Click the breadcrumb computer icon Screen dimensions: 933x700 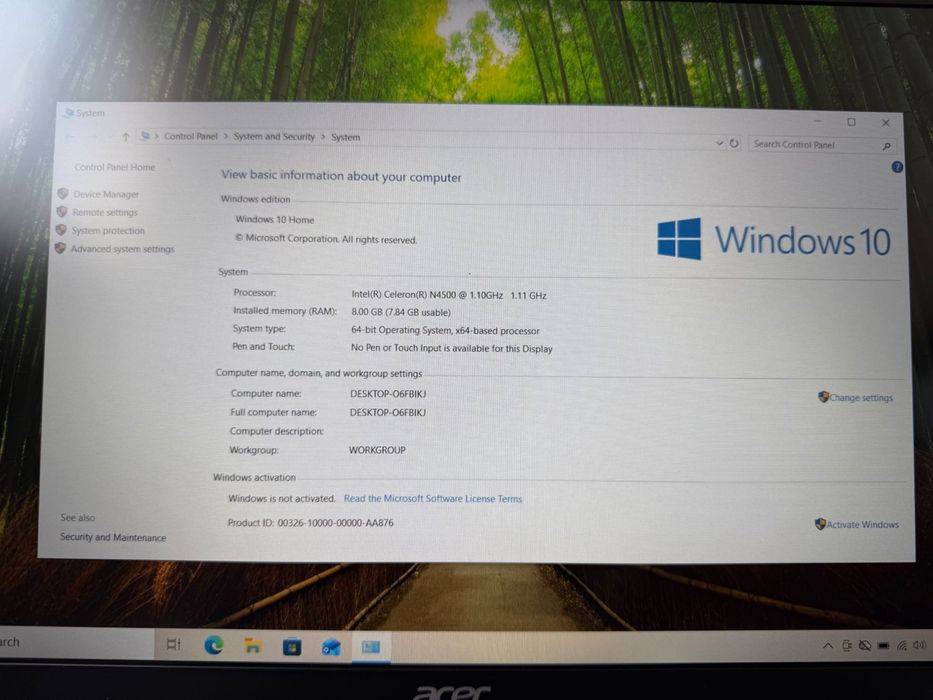(x=145, y=136)
